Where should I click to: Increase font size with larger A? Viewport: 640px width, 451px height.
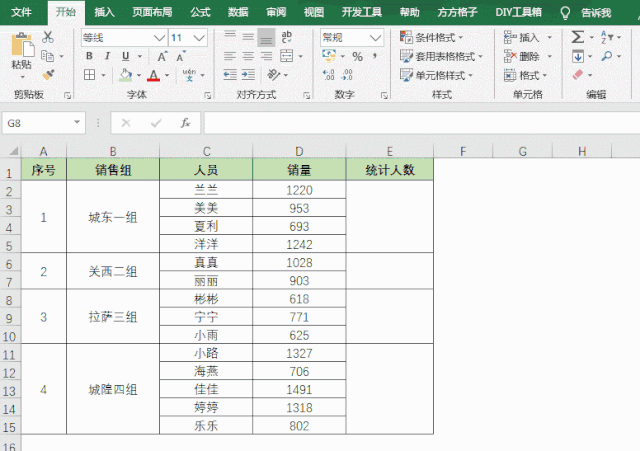[x=162, y=56]
